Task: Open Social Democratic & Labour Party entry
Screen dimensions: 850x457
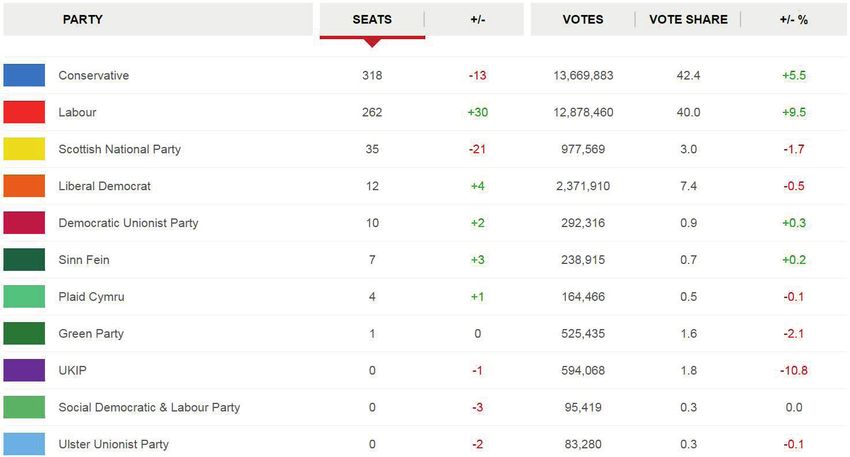Action: (149, 407)
